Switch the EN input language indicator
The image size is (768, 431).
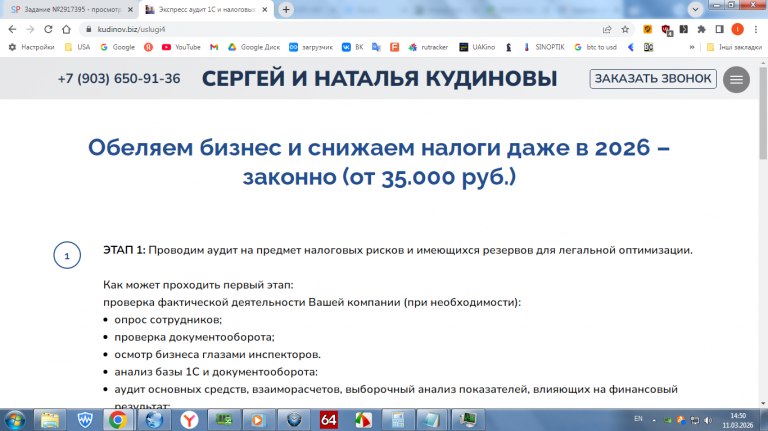coord(638,419)
